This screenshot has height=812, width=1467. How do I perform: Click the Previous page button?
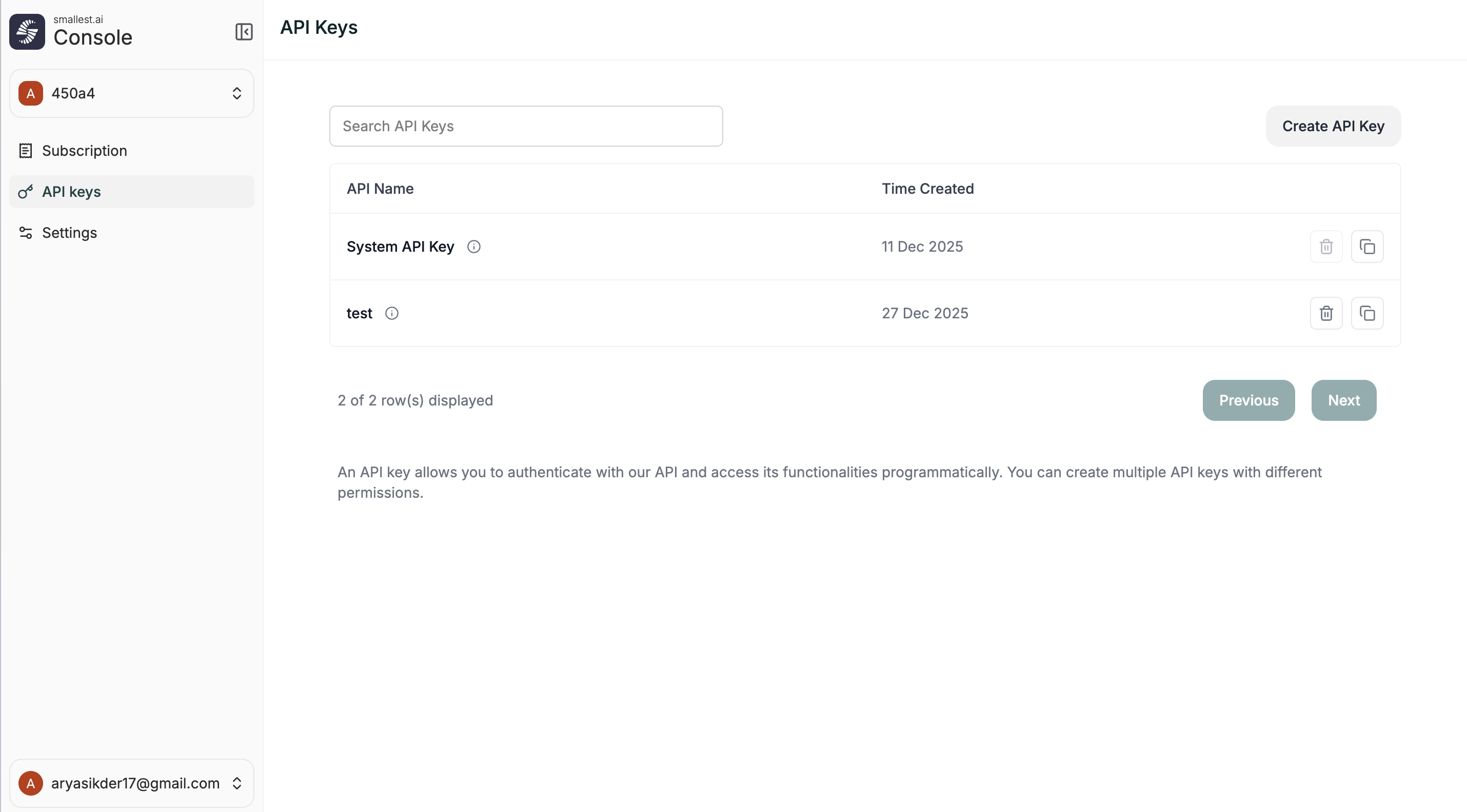pyautogui.click(x=1248, y=400)
